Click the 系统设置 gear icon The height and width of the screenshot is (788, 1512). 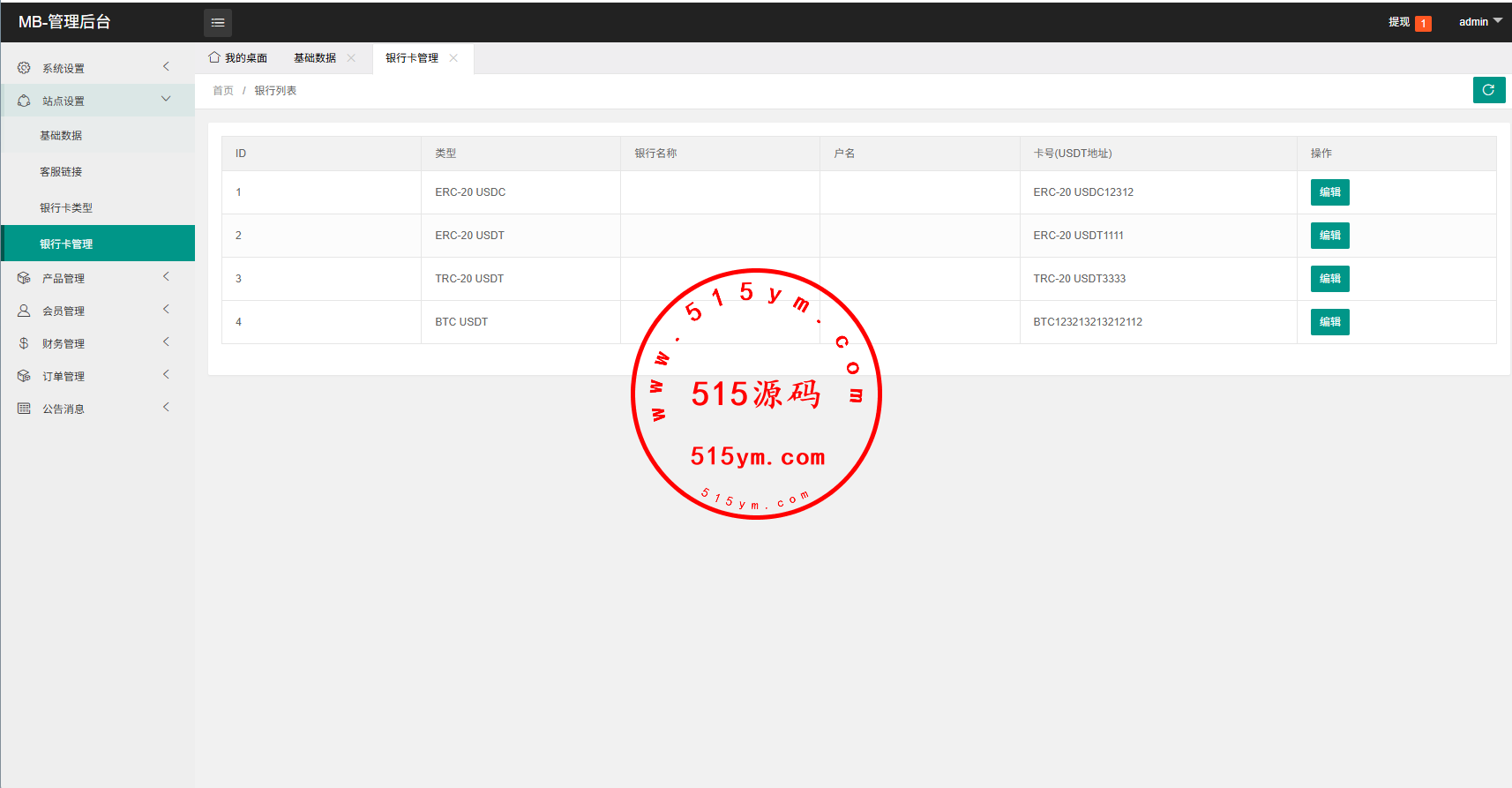[24, 68]
